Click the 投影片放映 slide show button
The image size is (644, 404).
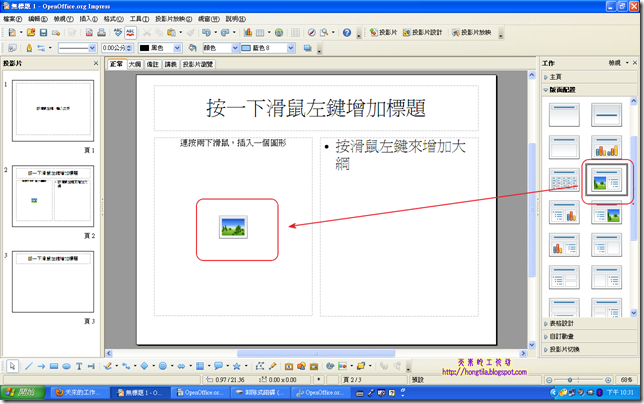(x=472, y=32)
